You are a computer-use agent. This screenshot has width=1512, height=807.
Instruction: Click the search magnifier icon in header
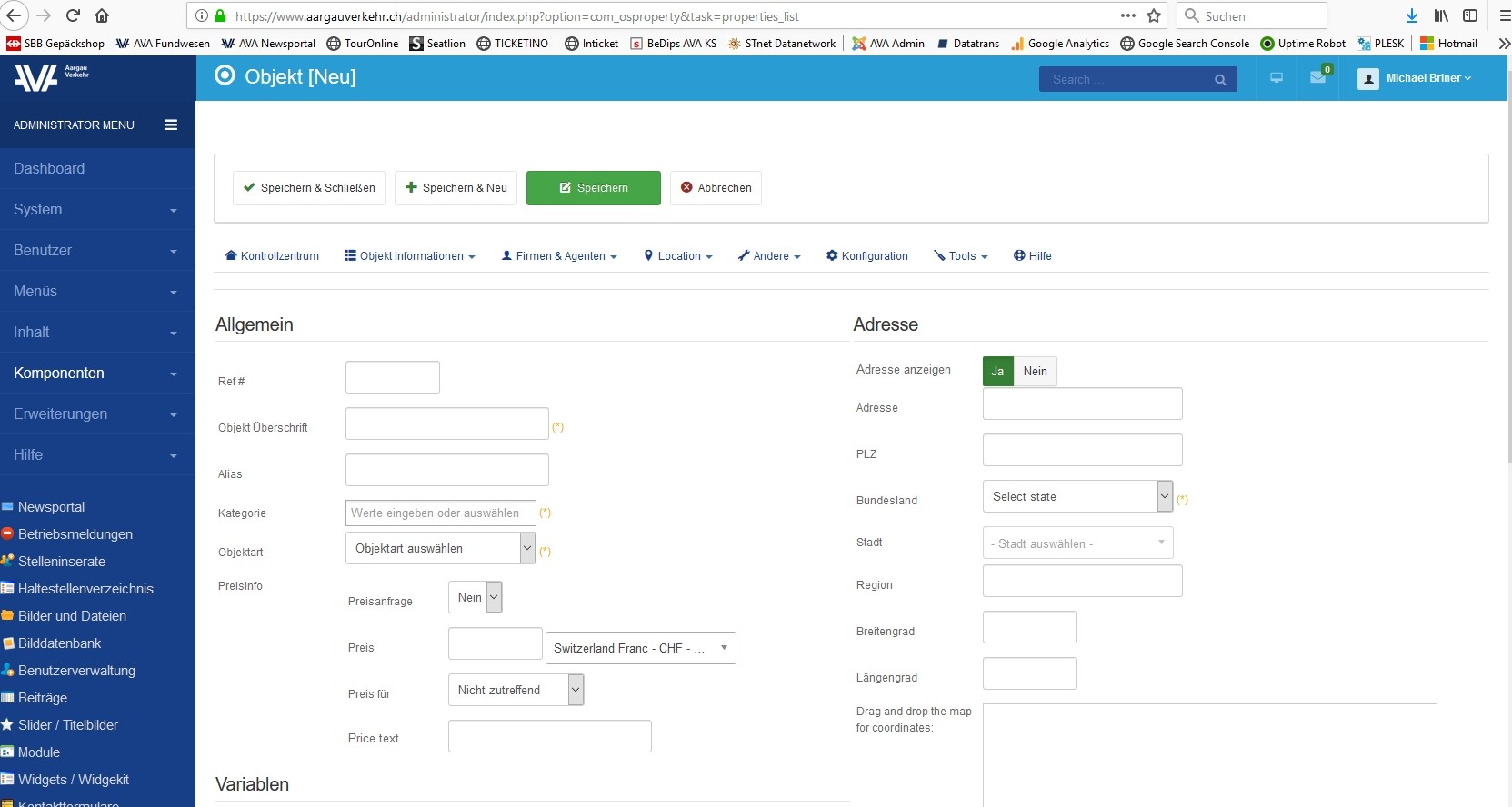click(x=1220, y=80)
